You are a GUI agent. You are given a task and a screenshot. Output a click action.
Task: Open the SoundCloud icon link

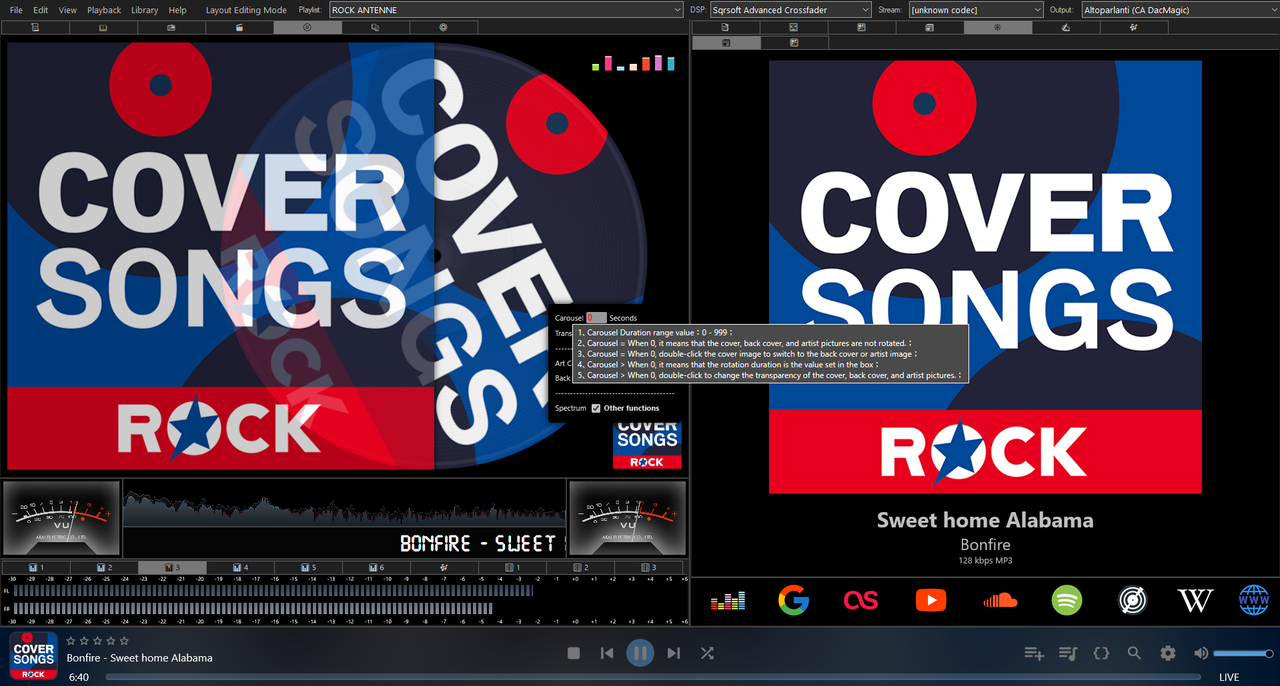[999, 600]
